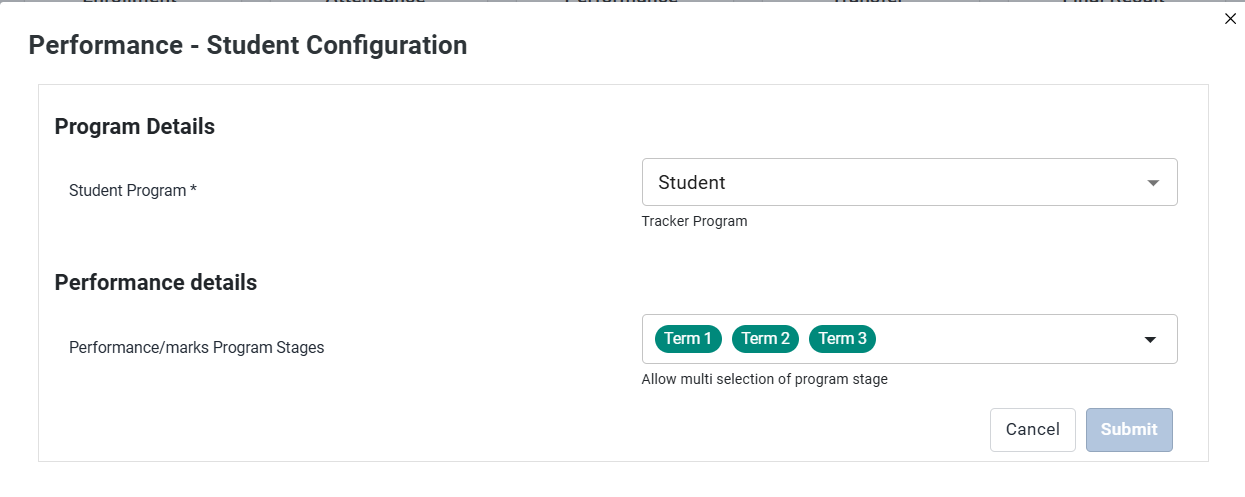Click the Student Program * label
The width and height of the screenshot is (1245, 497).
coord(133,190)
